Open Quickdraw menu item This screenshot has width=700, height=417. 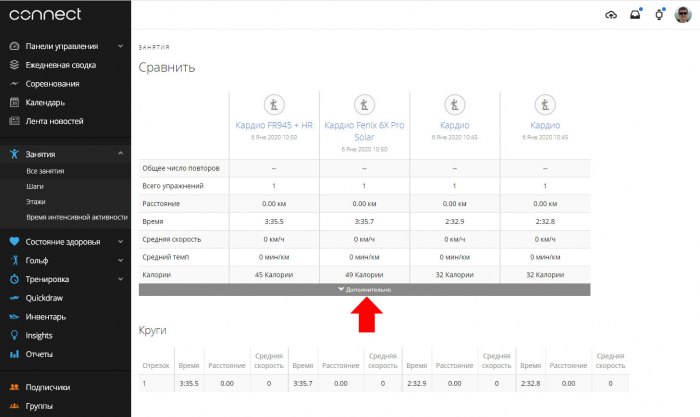(x=44, y=298)
